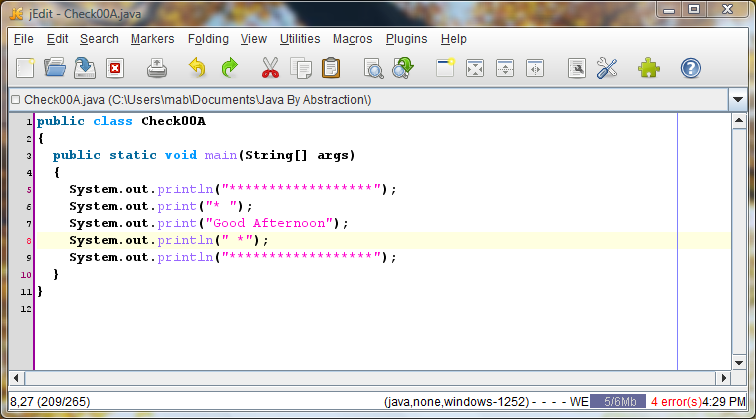Click the 4 error(s) status indicator
The width and height of the screenshot is (756, 419).
click(676, 402)
